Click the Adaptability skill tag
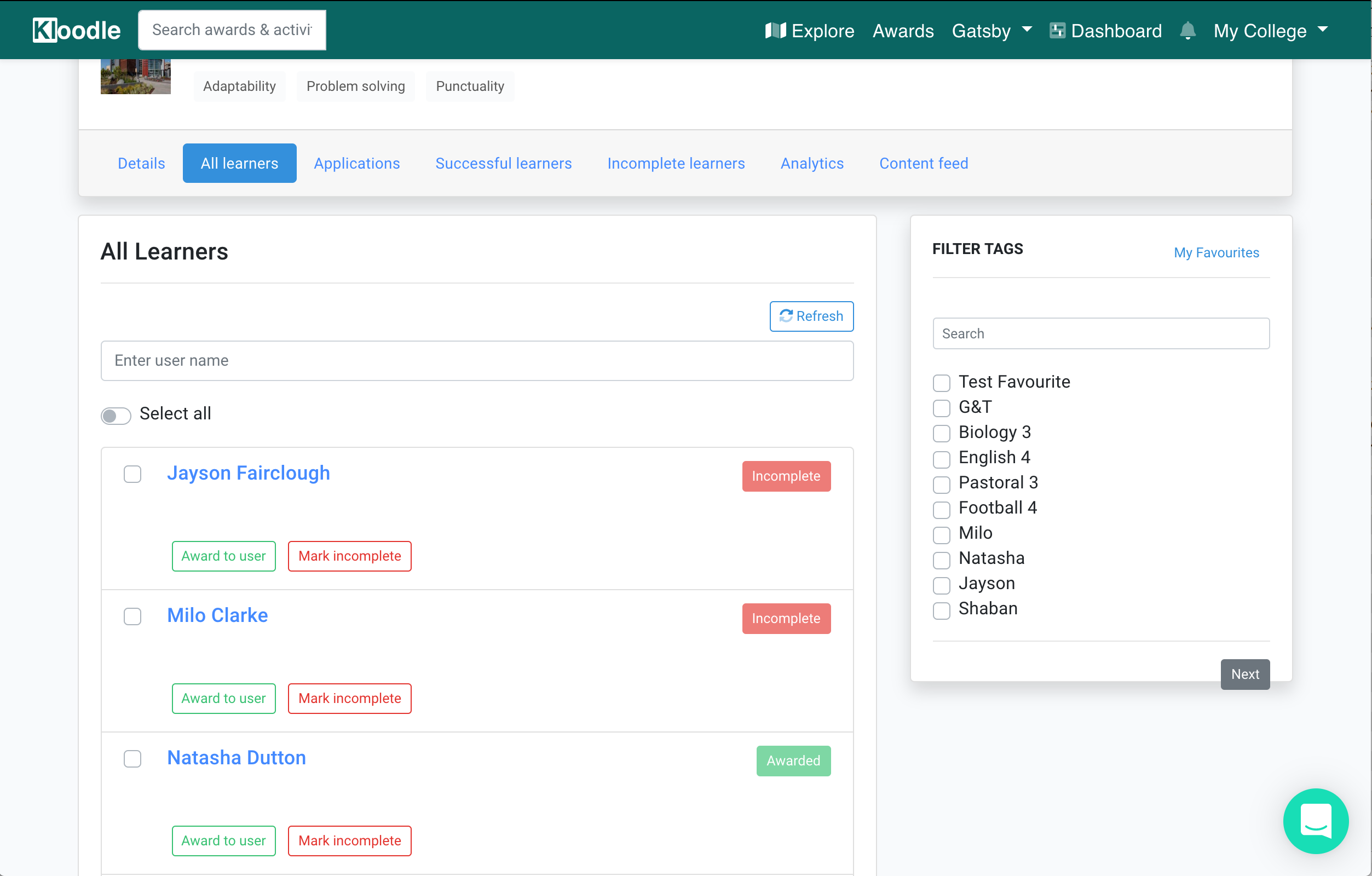The image size is (1372, 876). [239, 86]
